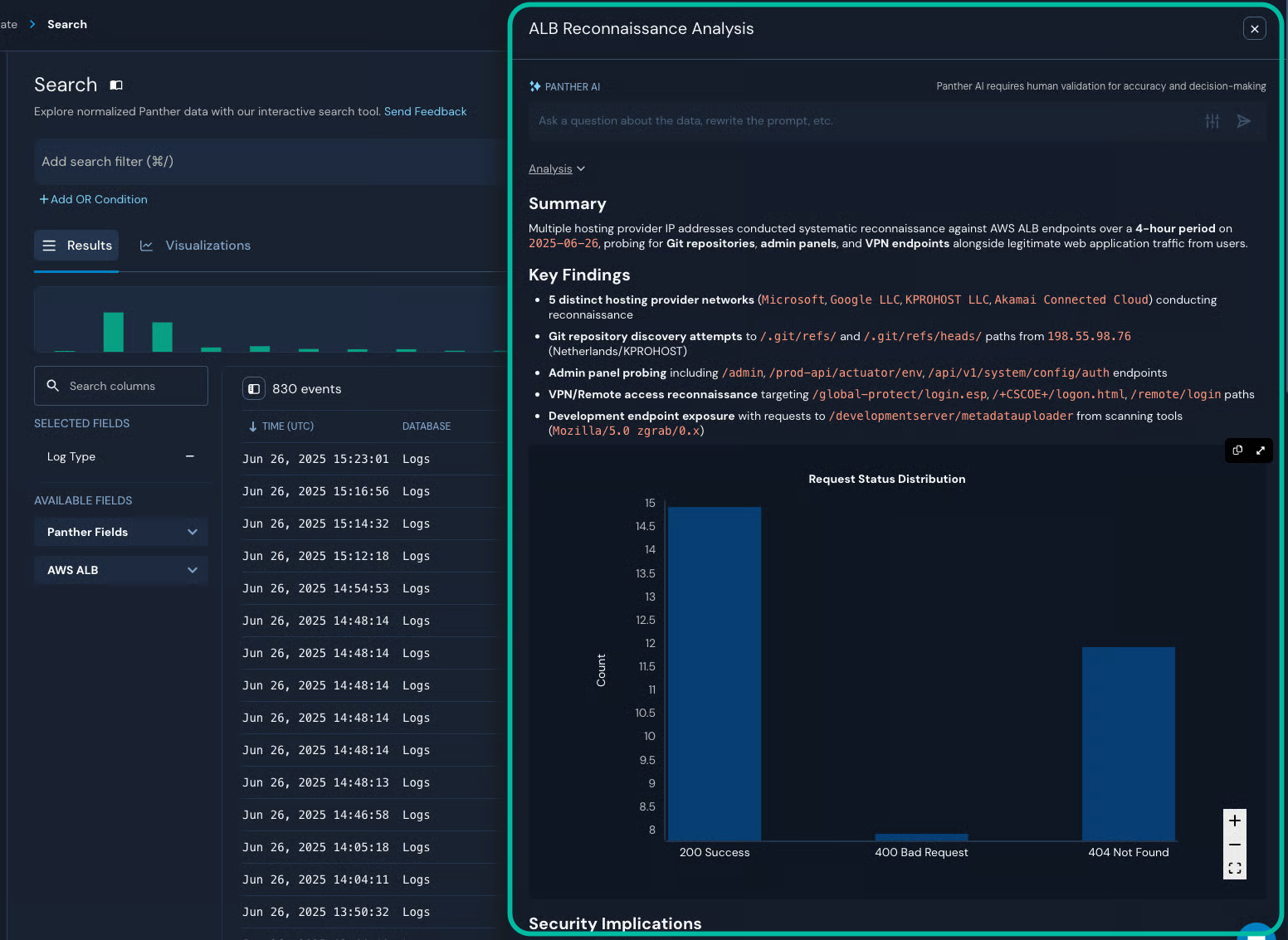Click Add OR Condition
The image size is (1288, 940).
click(93, 199)
